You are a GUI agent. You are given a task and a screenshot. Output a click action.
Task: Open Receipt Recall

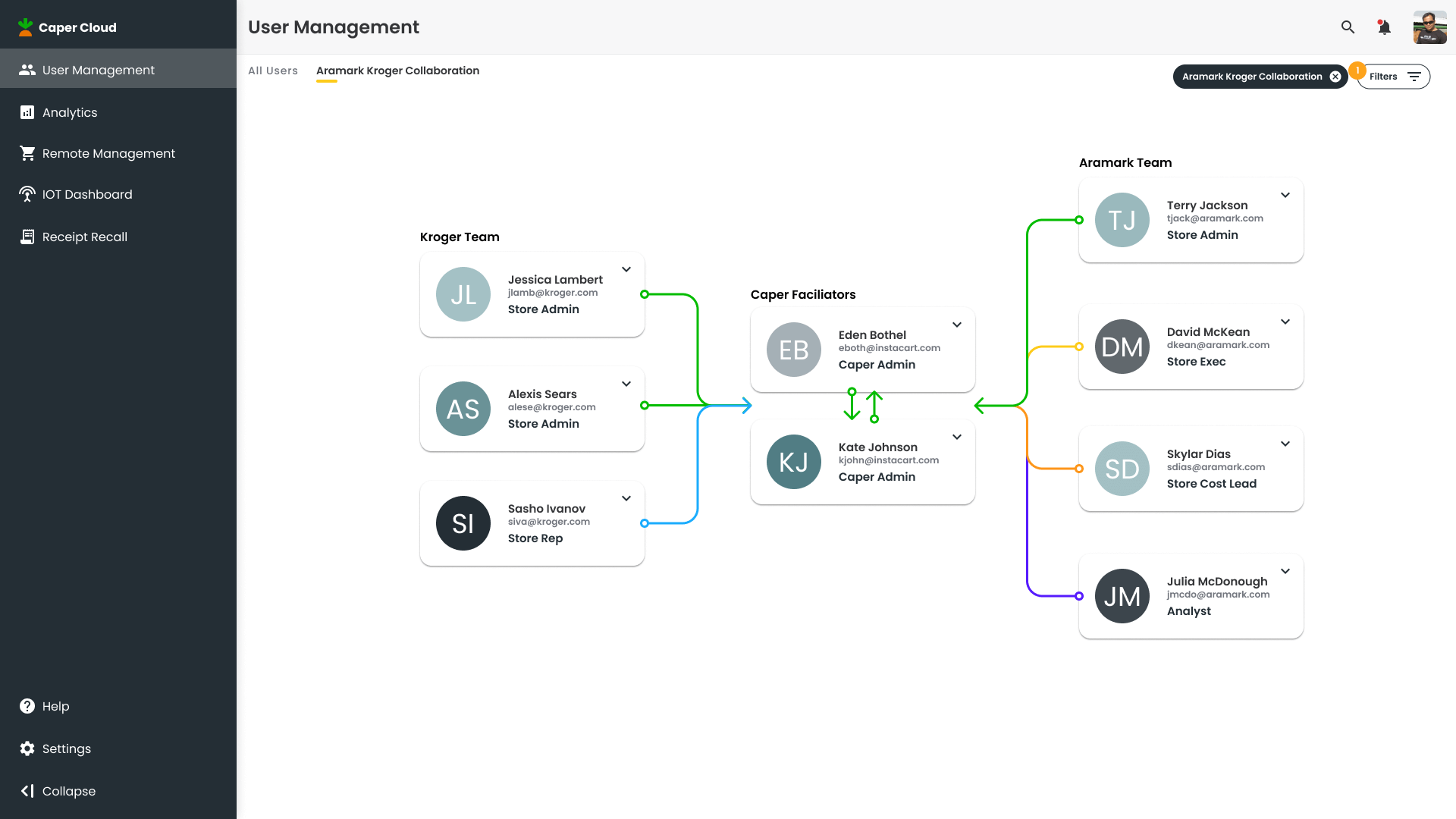point(85,237)
